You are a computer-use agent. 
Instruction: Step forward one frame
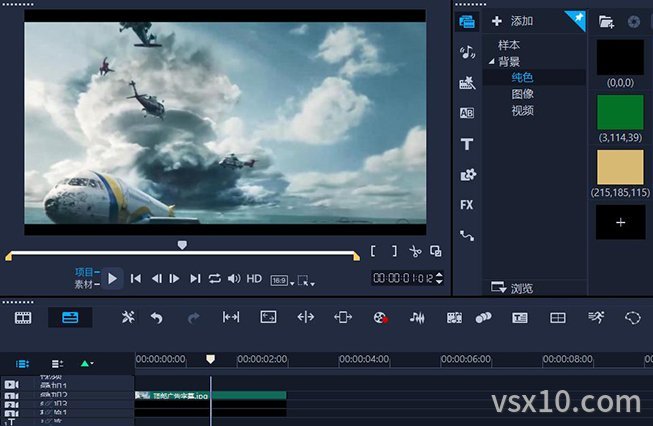(174, 279)
